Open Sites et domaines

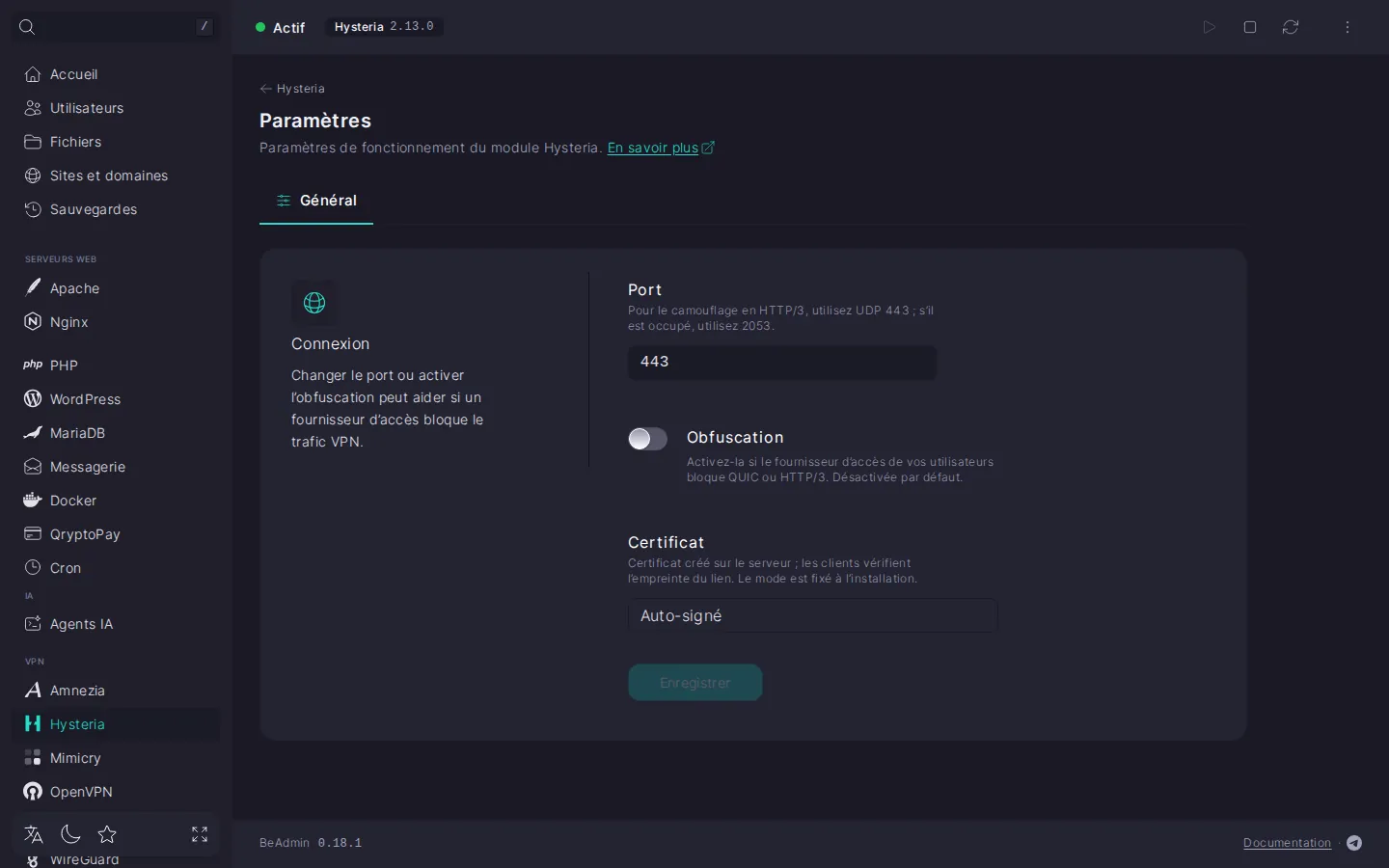[116, 176]
